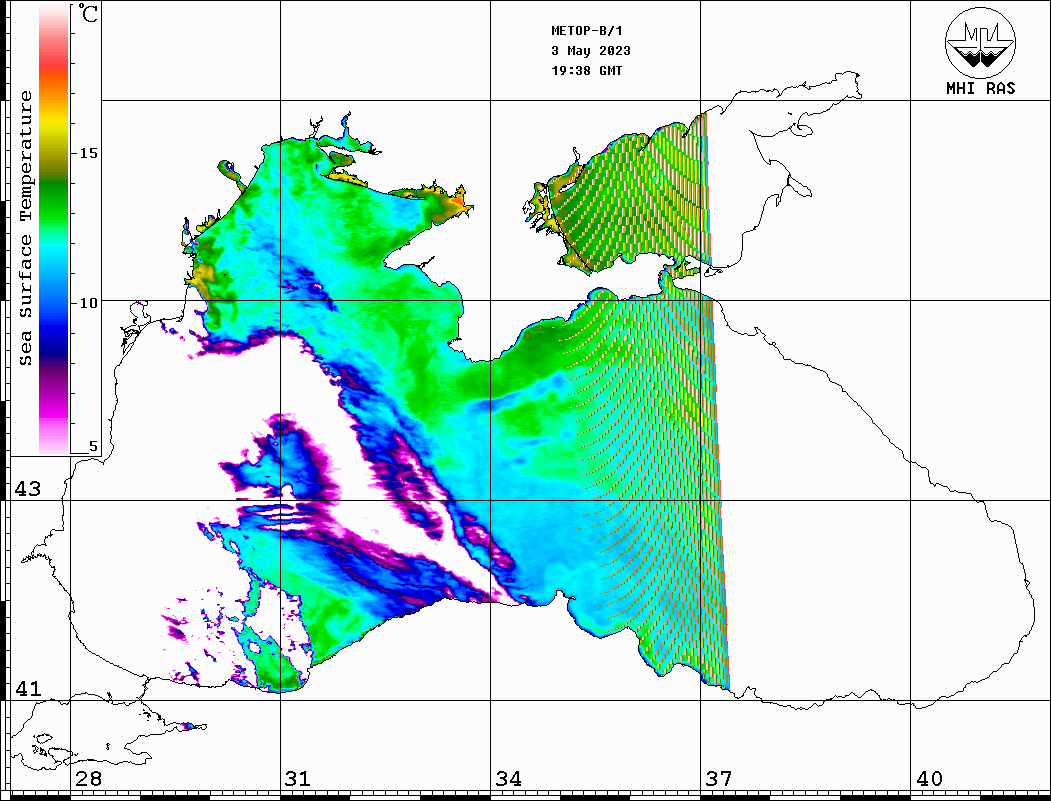The image size is (1051, 801).
Task: Click the green region of the color bar
Action: pyautogui.click(x=54, y=201)
